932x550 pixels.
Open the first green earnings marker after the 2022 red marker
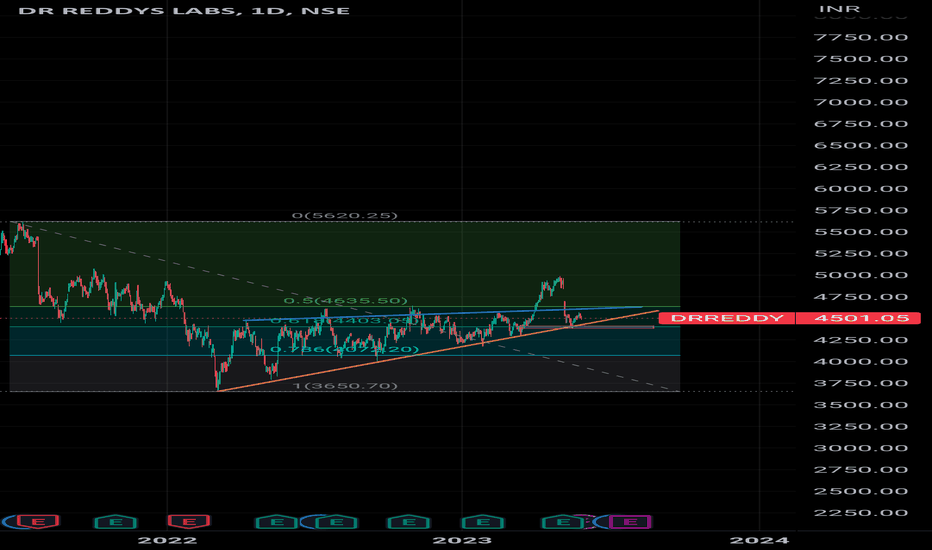click(x=276, y=522)
